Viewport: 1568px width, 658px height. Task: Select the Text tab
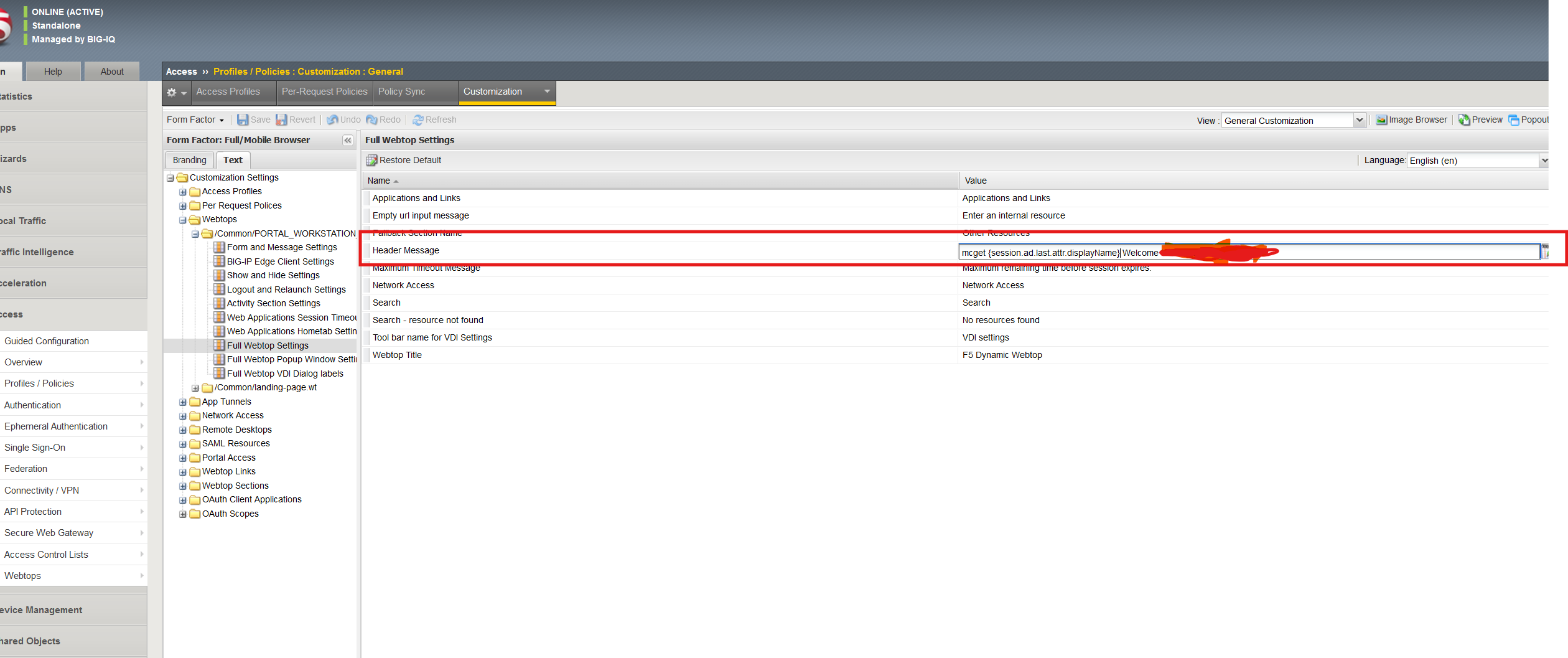(233, 160)
